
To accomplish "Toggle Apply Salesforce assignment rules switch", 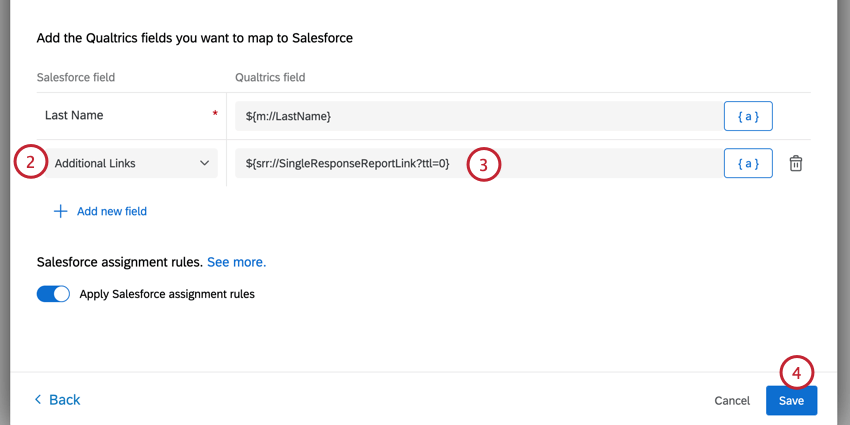I will [53, 294].
